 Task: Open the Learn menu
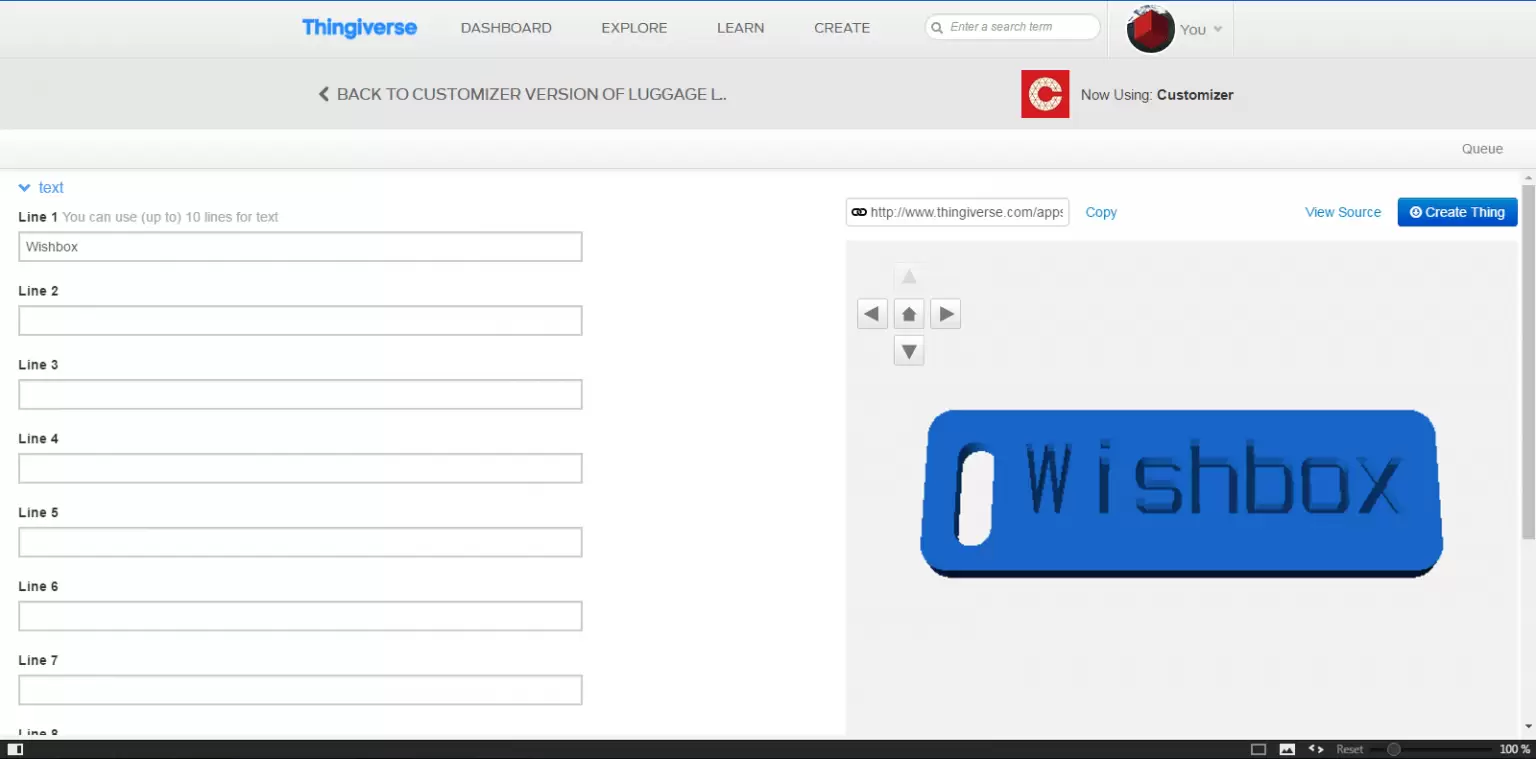[740, 28]
